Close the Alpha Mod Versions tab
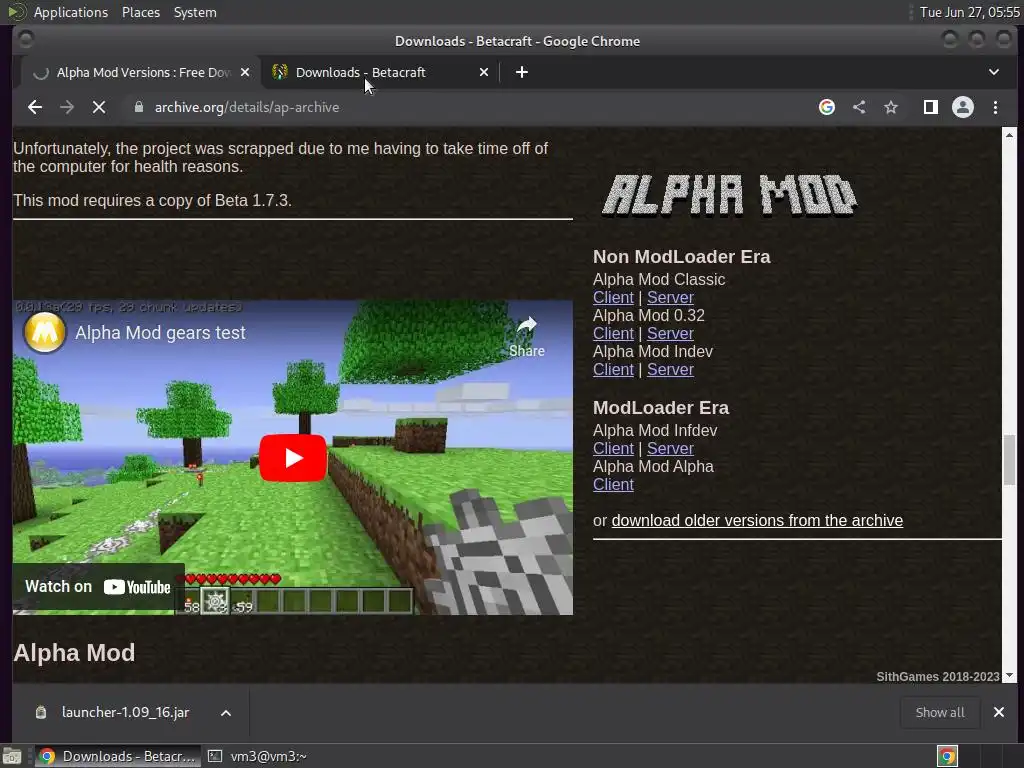1024x768 pixels. (x=245, y=72)
